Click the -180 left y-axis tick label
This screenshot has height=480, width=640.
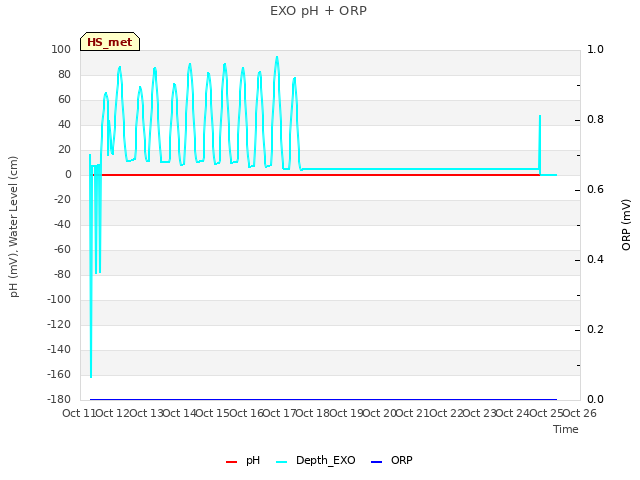pos(59,399)
